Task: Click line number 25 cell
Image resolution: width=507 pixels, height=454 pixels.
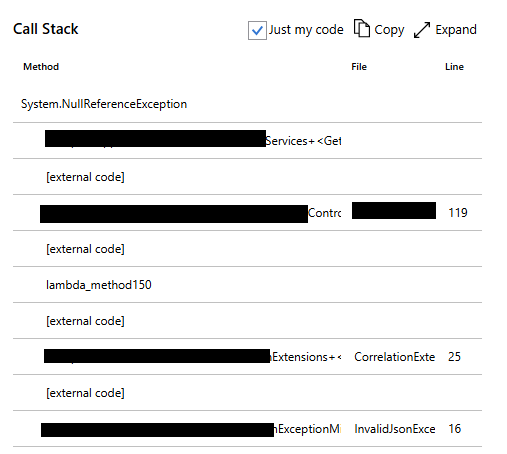Action: [x=454, y=357]
